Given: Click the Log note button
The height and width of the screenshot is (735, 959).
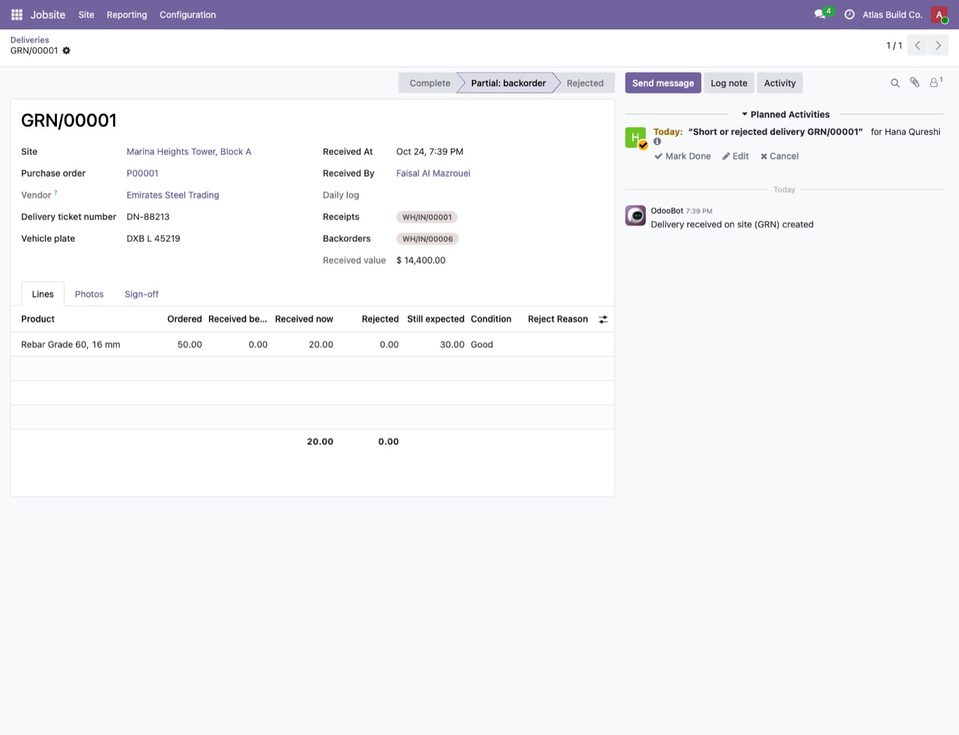Looking at the screenshot, I should click(x=728, y=83).
